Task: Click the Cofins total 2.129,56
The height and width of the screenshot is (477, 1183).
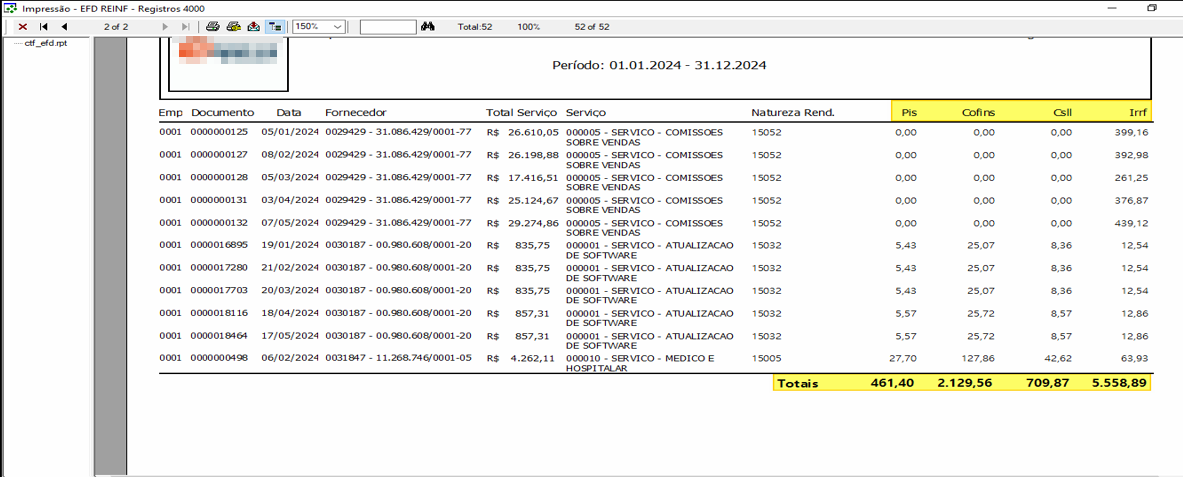Action: click(966, 383)
